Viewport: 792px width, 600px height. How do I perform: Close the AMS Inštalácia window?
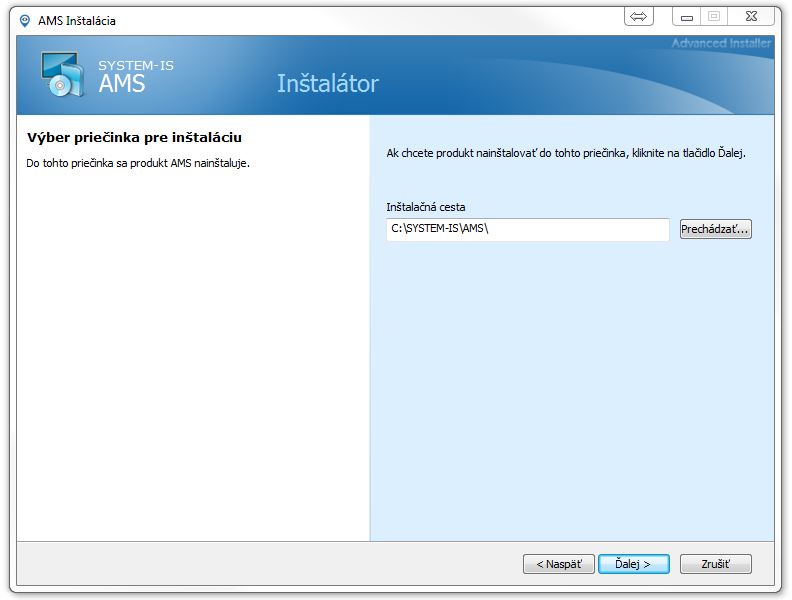pos(751,17)
